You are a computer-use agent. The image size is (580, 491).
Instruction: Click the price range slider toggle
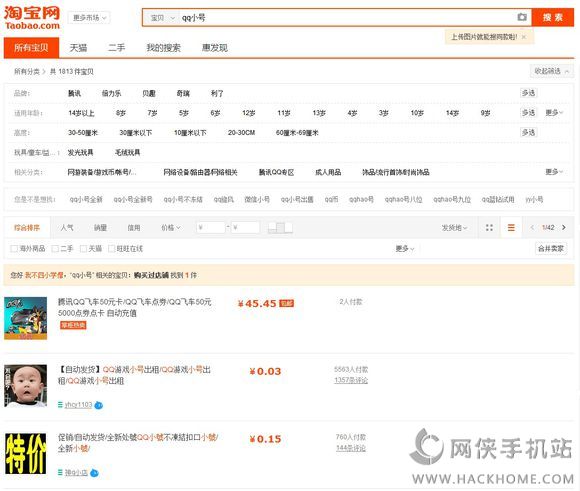[280, 228]
